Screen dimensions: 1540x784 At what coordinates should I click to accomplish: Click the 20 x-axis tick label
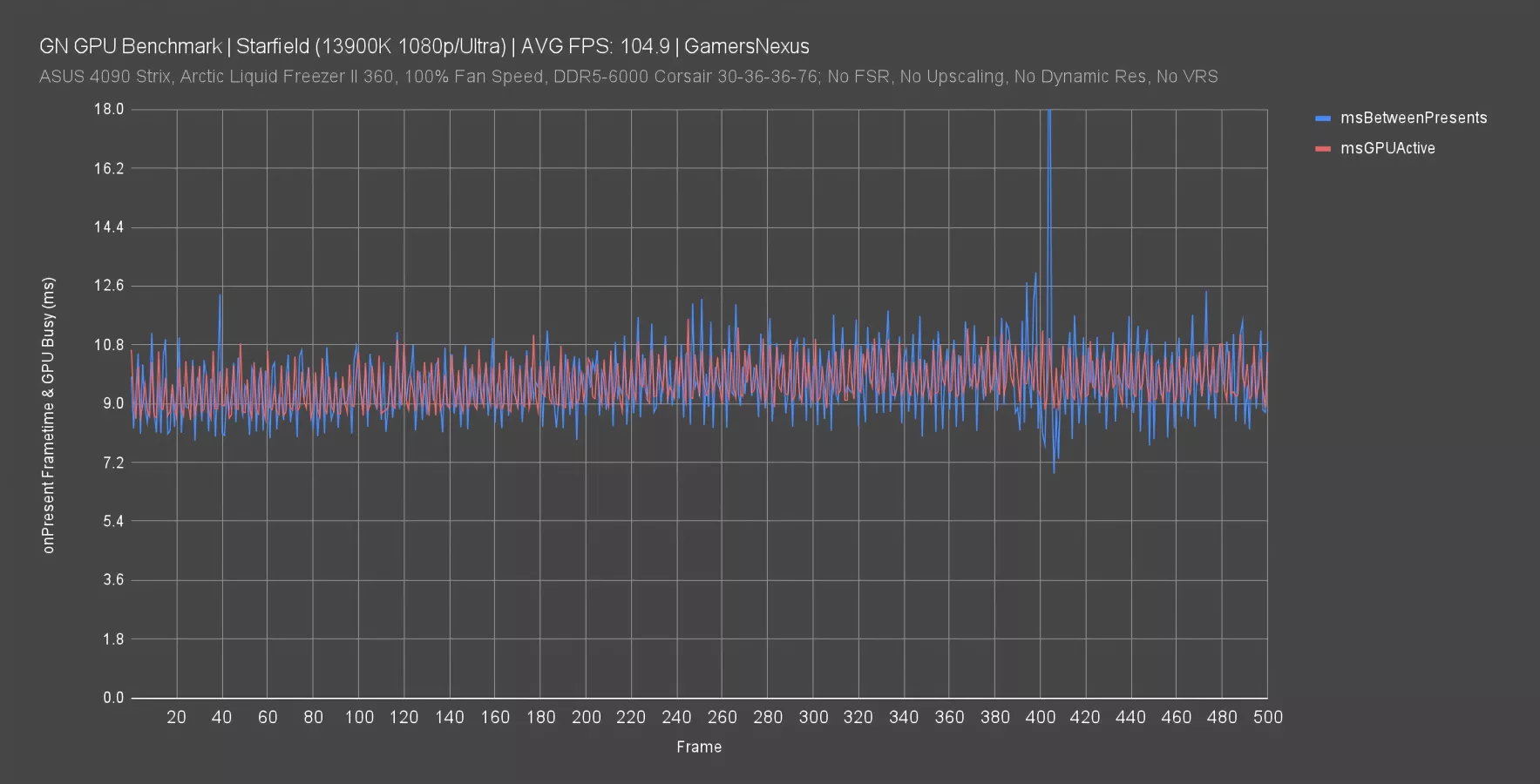[x=176, y=717]
